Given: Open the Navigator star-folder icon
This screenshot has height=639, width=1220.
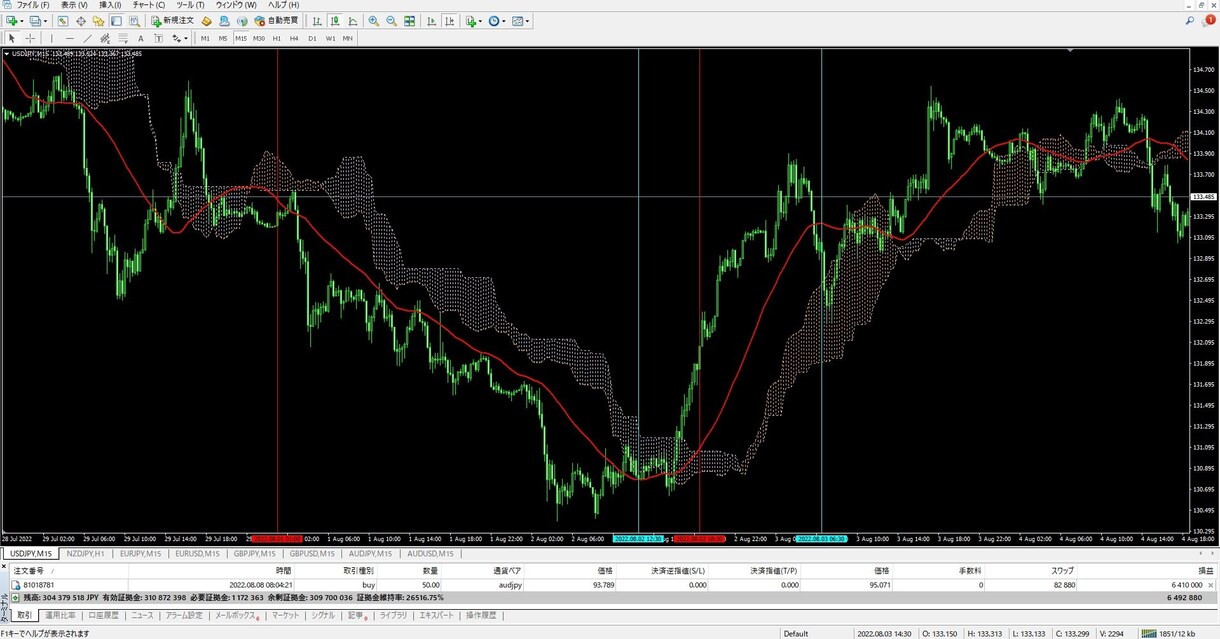Looking at the screenshot, I should click(98, 20).
